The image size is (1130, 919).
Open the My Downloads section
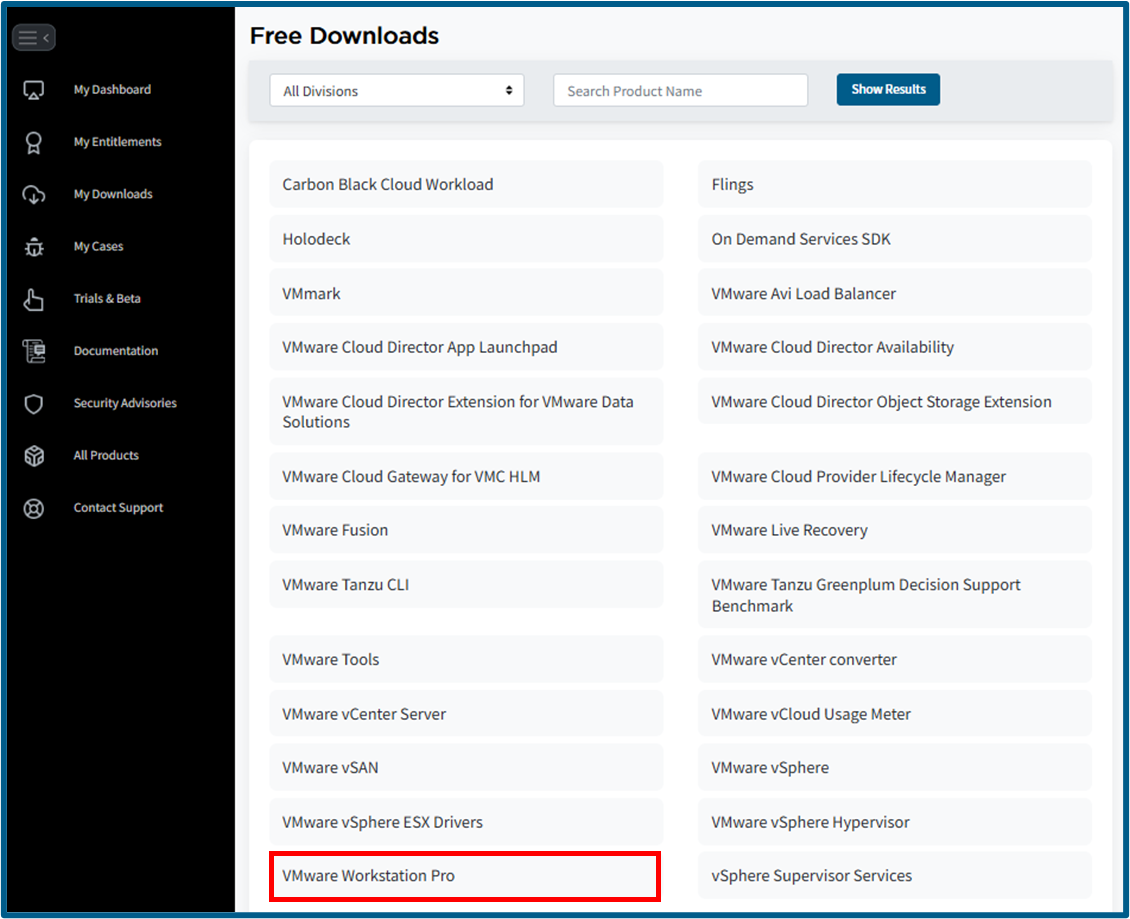click(113, 194)
